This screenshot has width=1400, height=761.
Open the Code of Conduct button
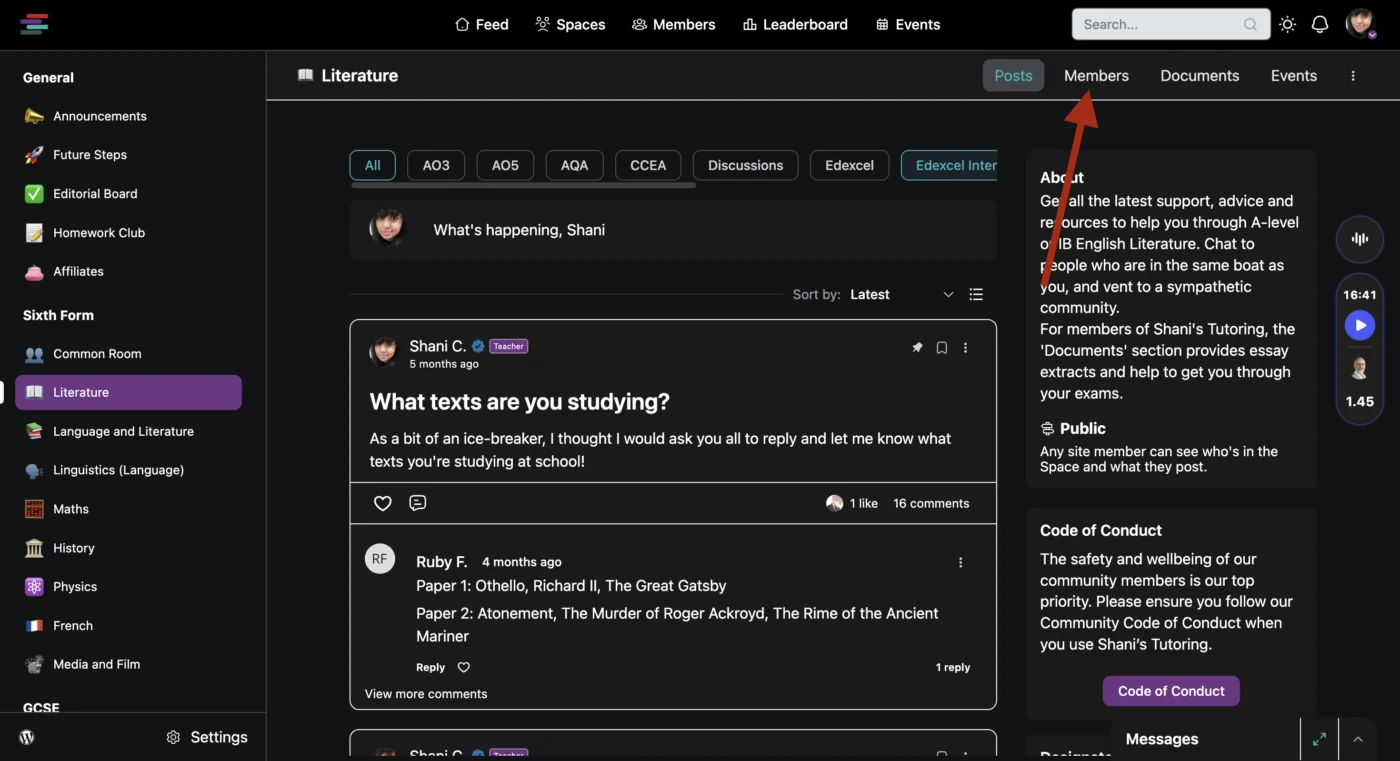pyautogui.click(x=1171, y=691)
